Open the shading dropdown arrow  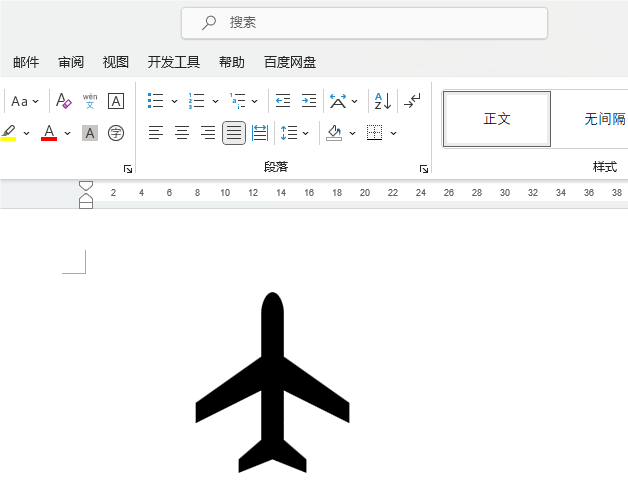point(352,133)
